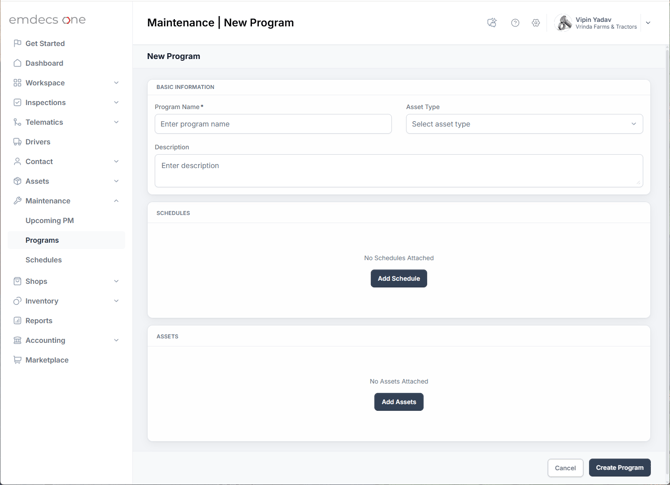Viewport: 670px width, 485px height.
Task: Open Get Started in sidebar
Action: [x=45, y=43]
